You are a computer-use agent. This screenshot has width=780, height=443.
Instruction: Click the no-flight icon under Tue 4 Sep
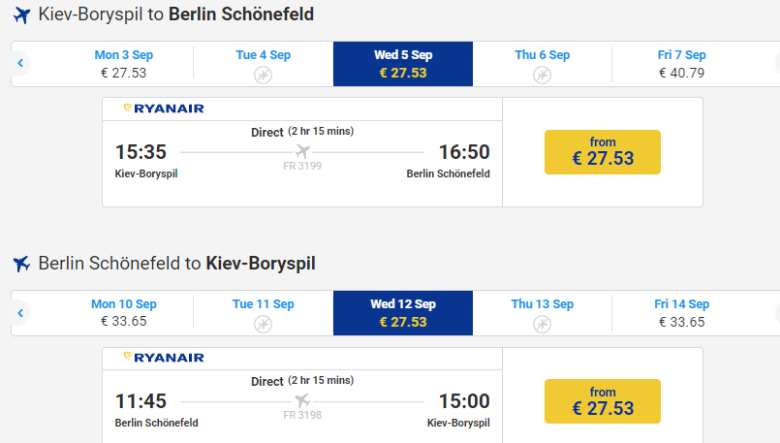pyautogui.click(x=263, y=75)
